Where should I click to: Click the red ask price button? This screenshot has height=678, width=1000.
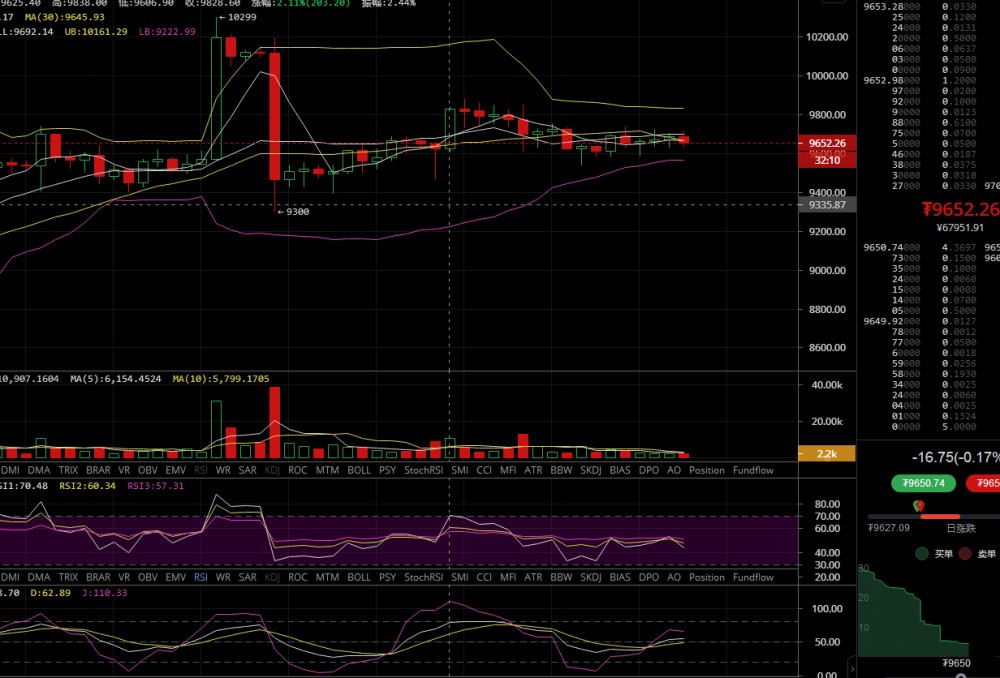985,483
